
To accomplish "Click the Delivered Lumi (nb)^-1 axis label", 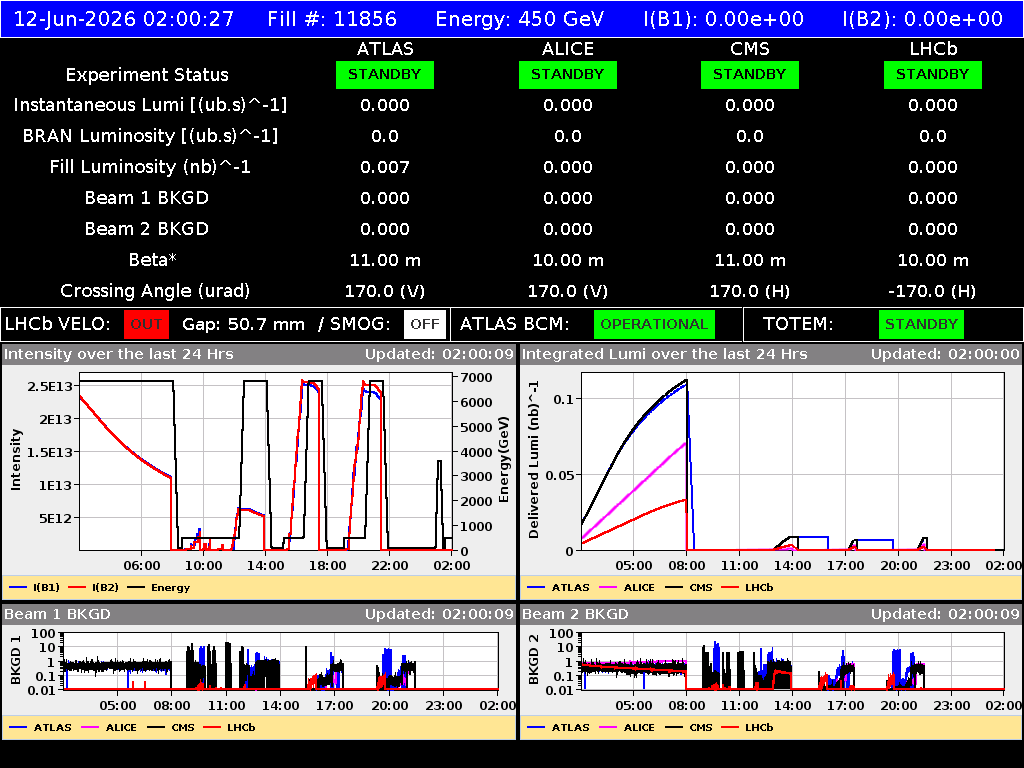I will pos(534,460).
